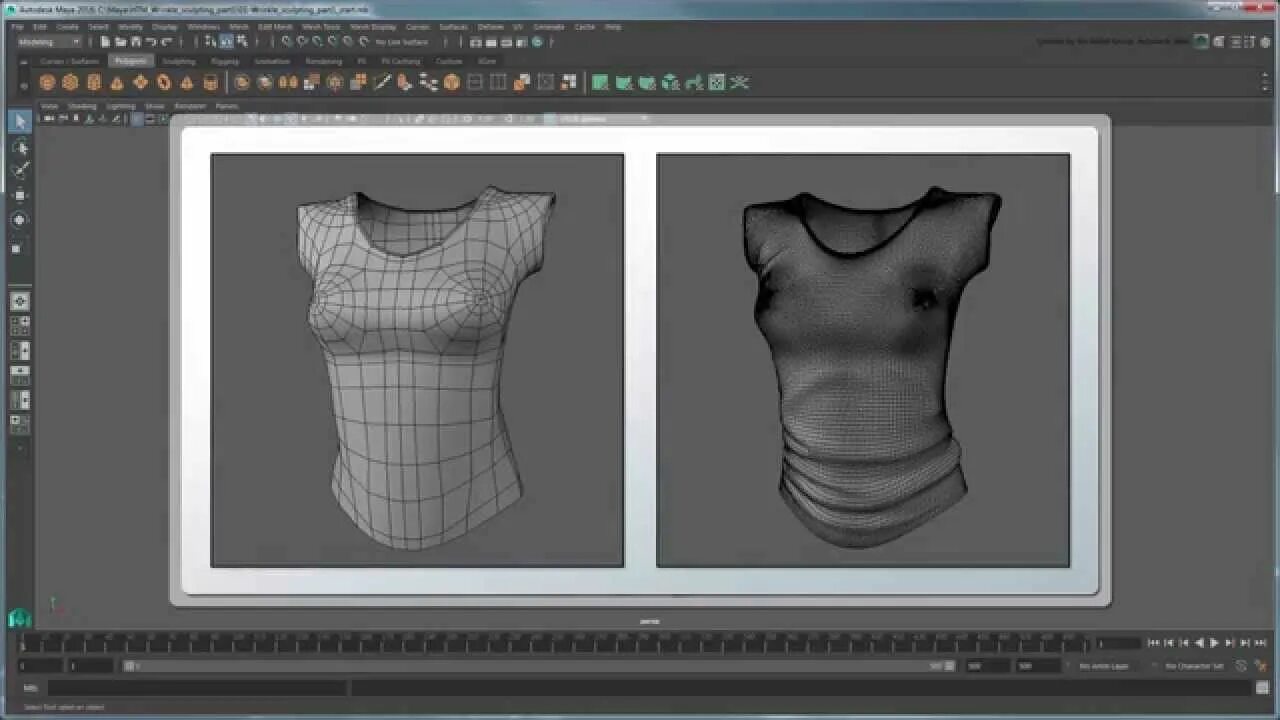Select camera icon in panel toolbar
Image resolution: width=1280 pixels, height=720 pixels.
(49, 119)
